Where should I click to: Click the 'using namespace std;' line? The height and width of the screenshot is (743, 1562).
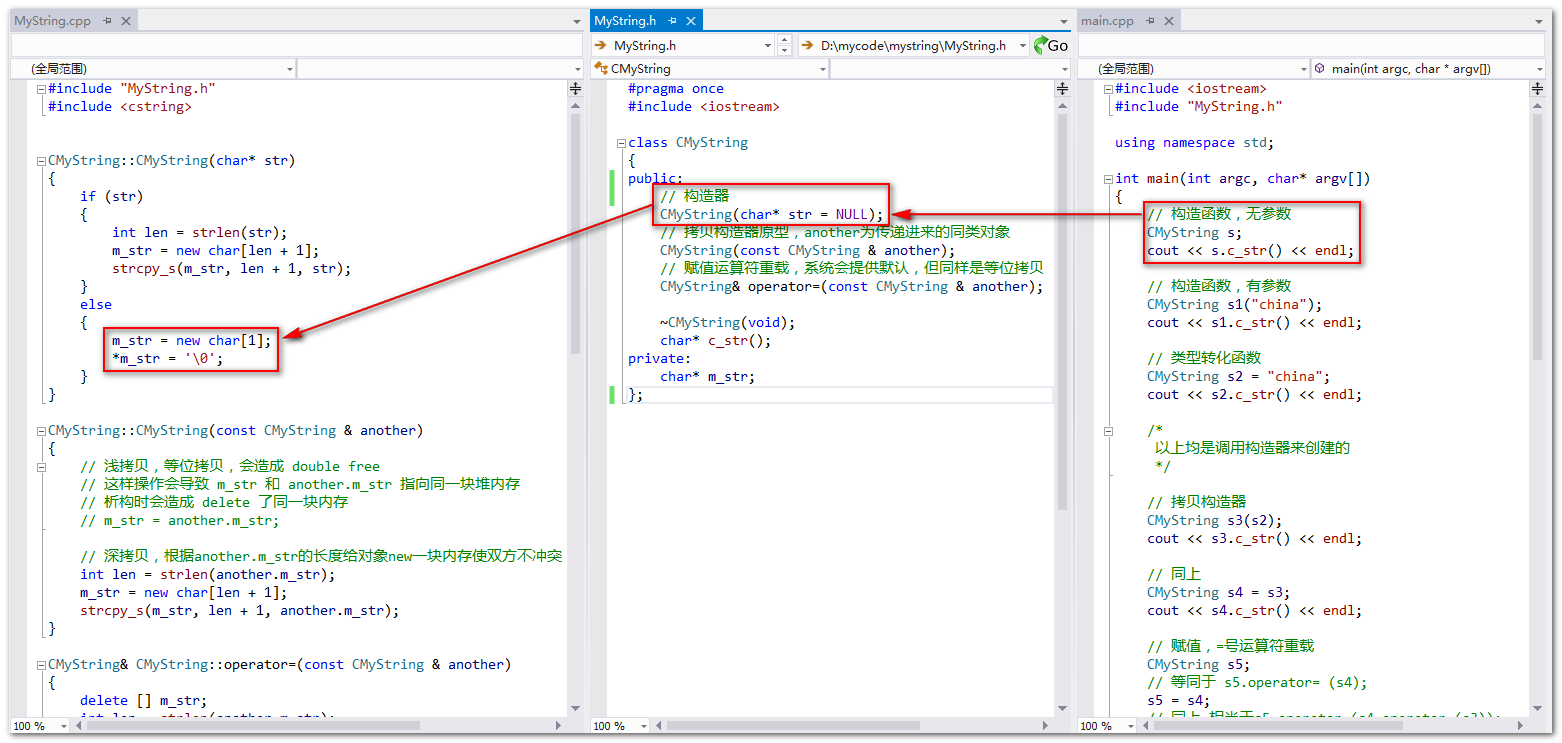[1194, 143]
